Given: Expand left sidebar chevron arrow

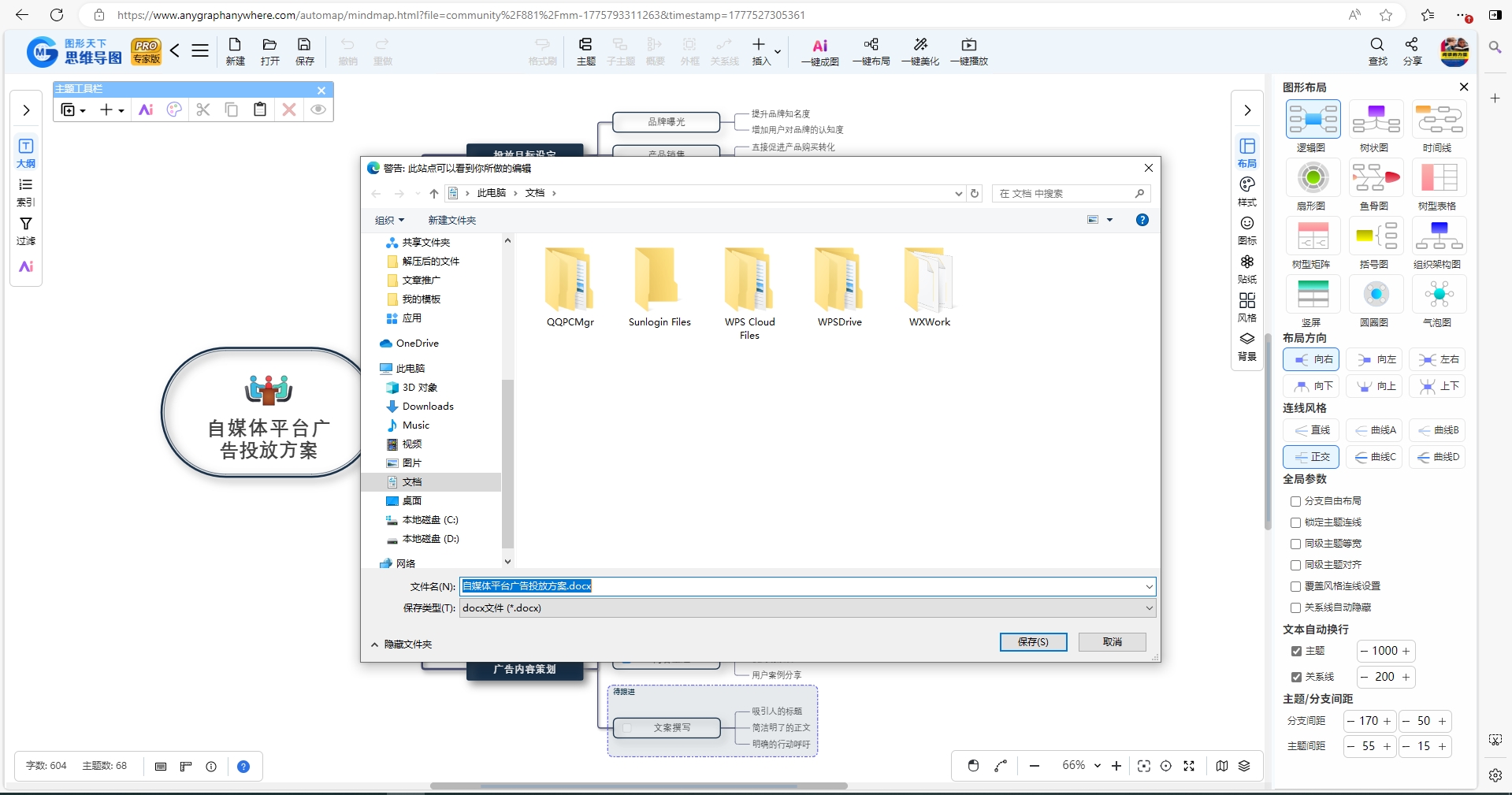Looking at the screenshot, I should click(x=26, y=110).
